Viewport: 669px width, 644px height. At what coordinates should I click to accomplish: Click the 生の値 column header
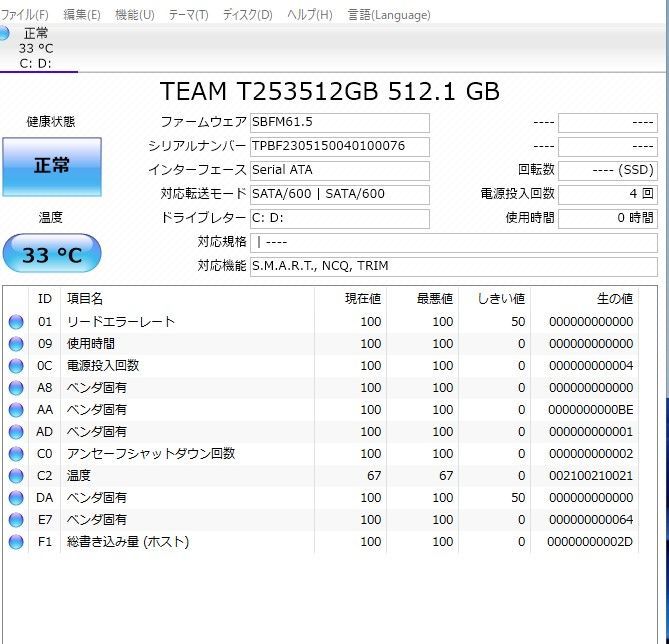[585, 299]
